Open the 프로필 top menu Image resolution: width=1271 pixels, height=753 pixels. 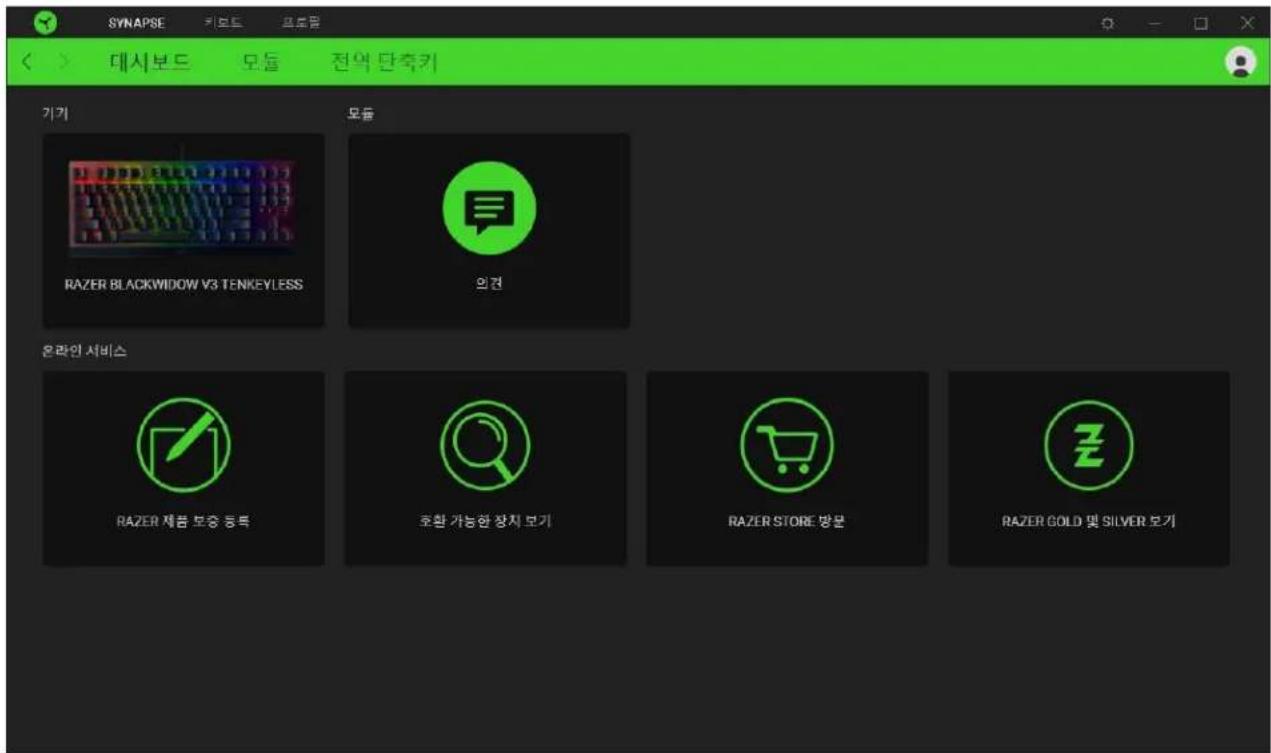pos(301,22)
